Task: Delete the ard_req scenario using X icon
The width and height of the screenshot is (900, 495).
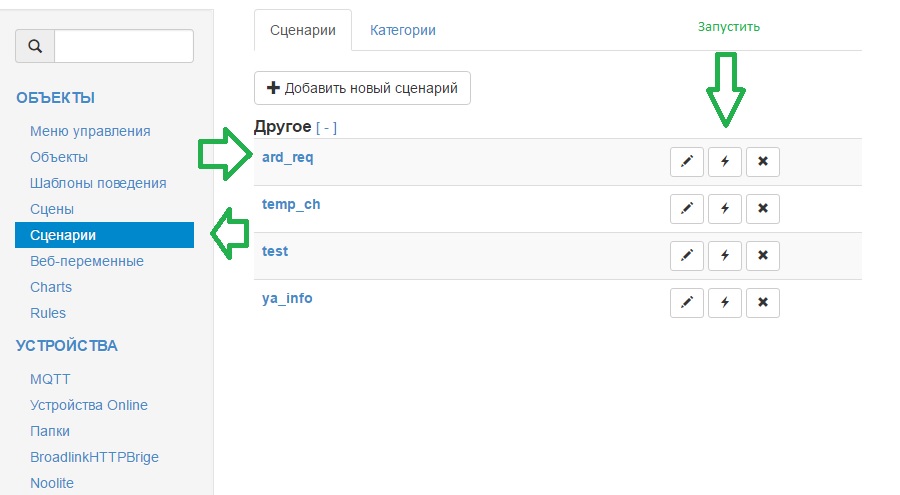Action: coord(763,162)
